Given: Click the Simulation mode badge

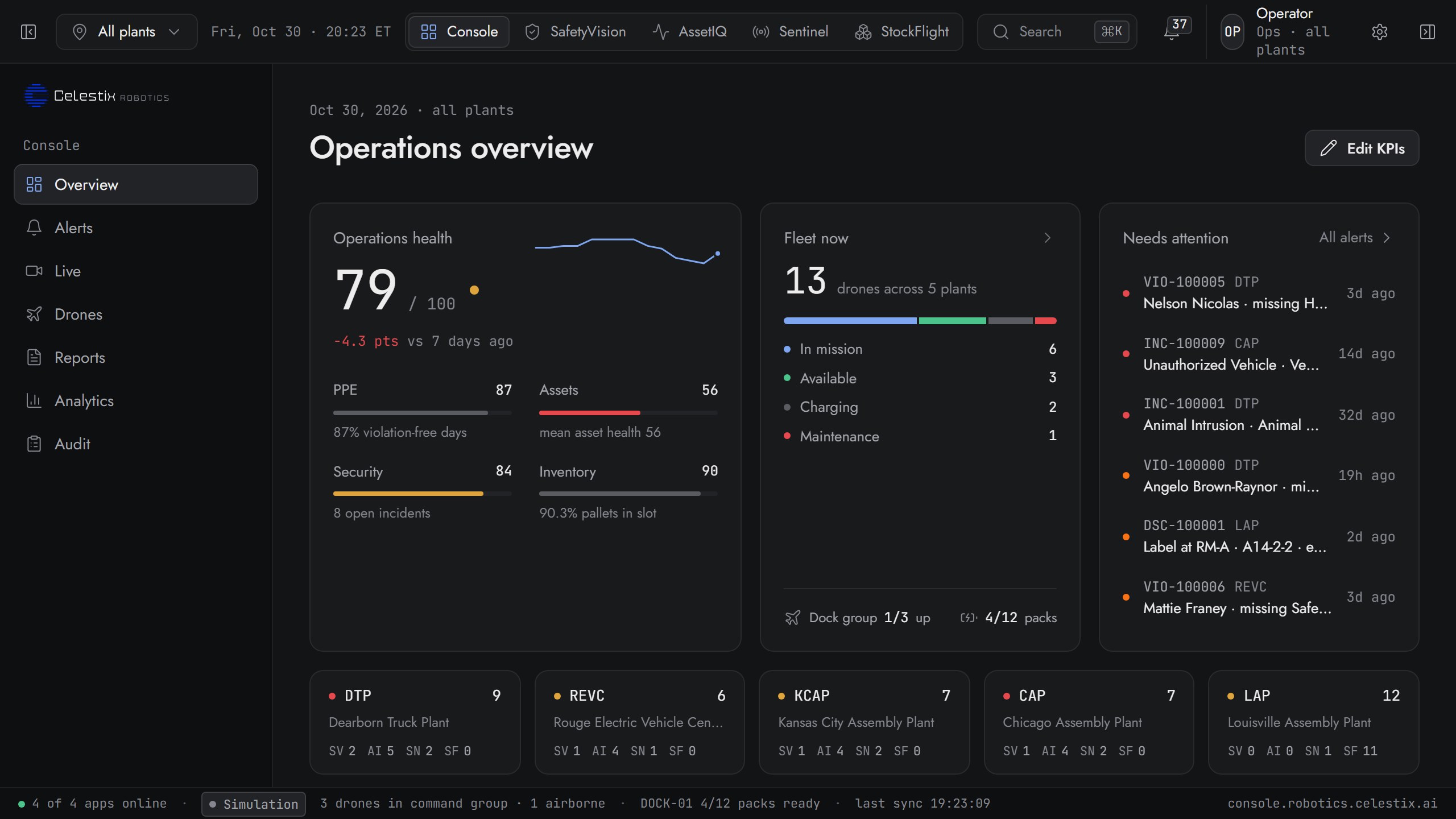Looking at the screenshot, I should click(x=254, y=804).
